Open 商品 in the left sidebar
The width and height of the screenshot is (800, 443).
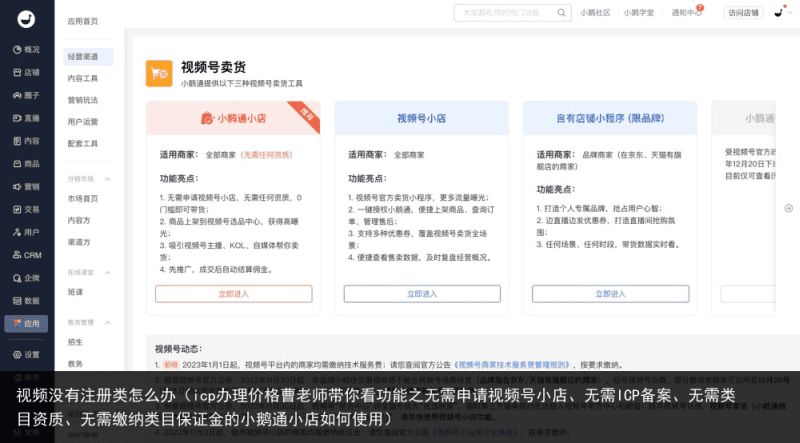point(26,164)
